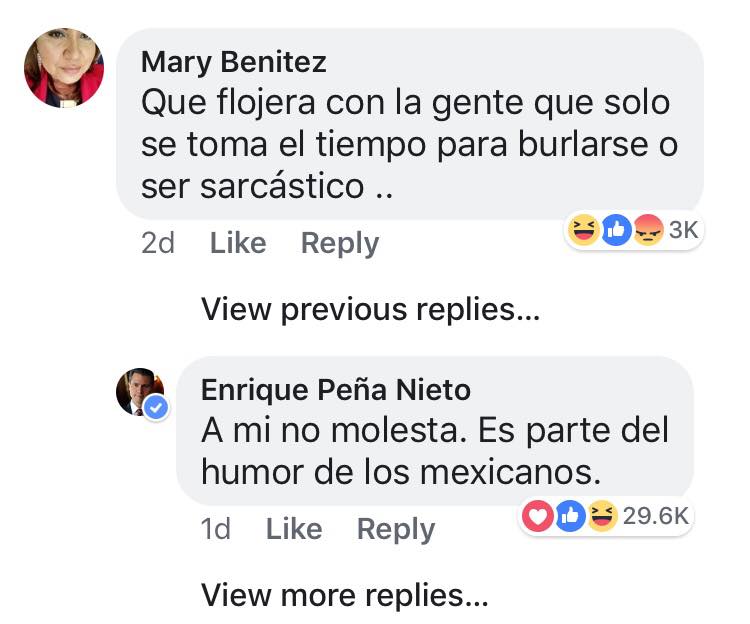Like Enrique Peña Nieto's reply
750x624 pixels.
(x=294, y=529)
